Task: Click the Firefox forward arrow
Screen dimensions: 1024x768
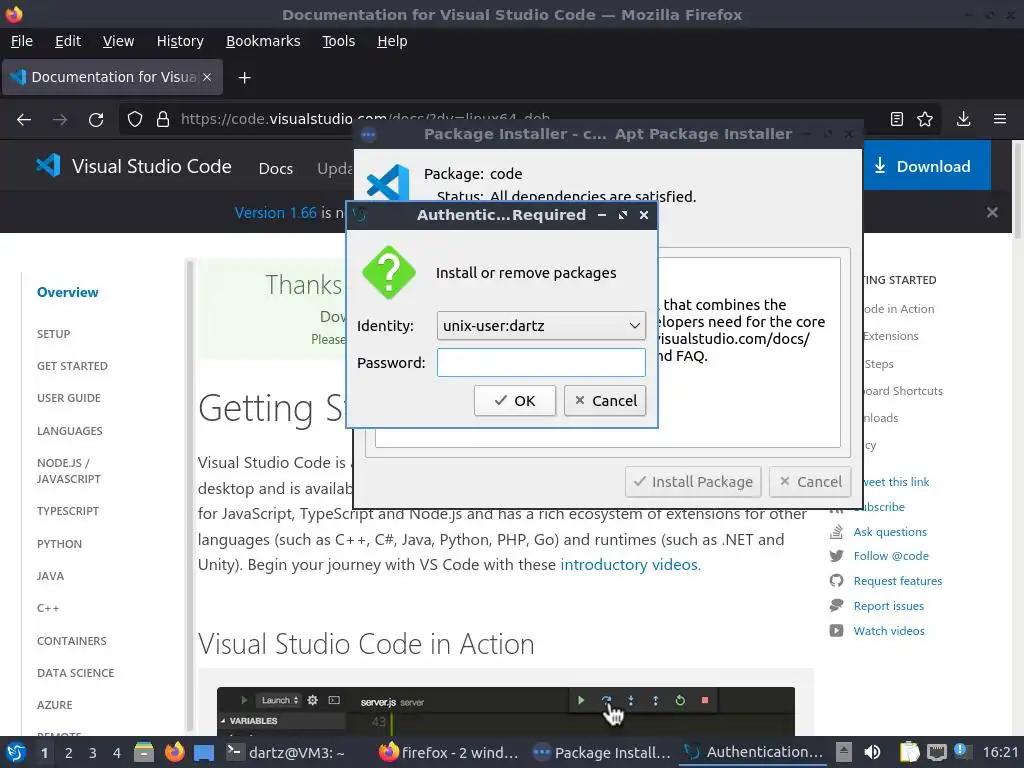Action: tap(60, 120)
